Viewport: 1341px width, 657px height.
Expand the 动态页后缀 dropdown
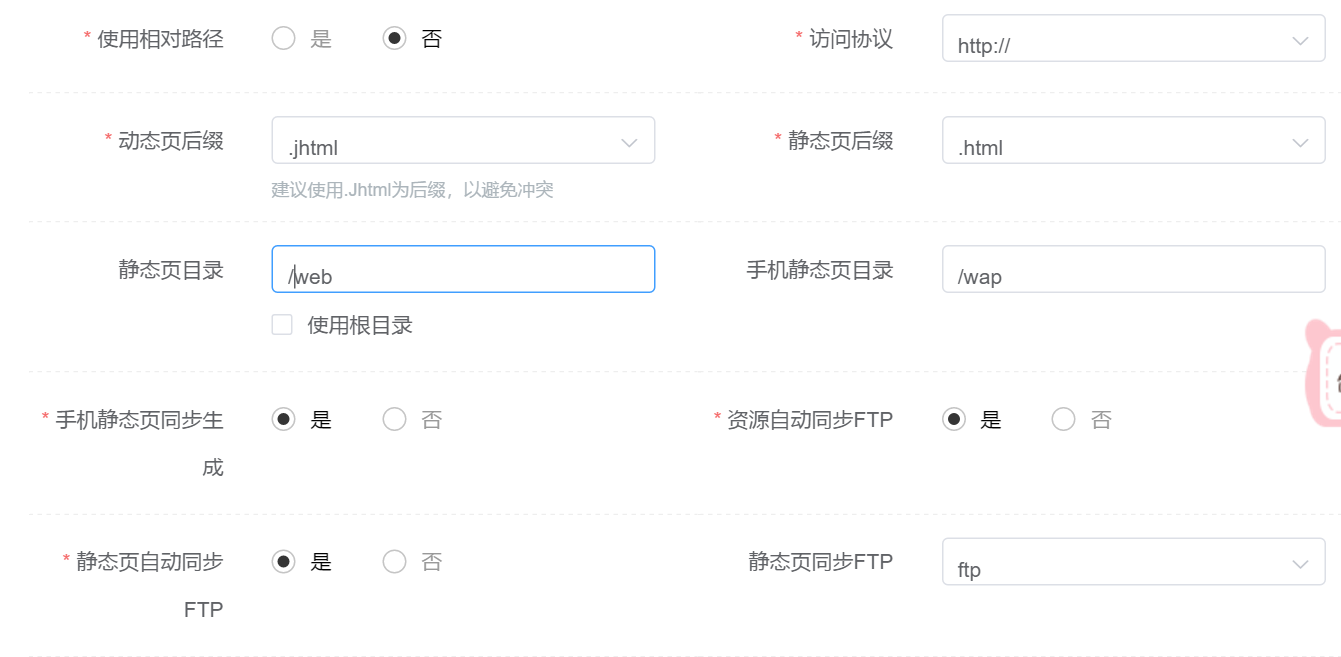click(x=462, y=141)
